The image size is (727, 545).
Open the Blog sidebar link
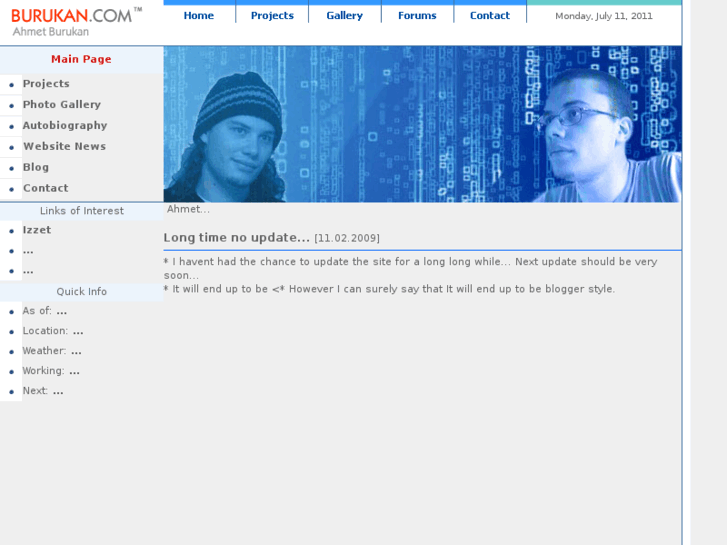click(36, 167)
